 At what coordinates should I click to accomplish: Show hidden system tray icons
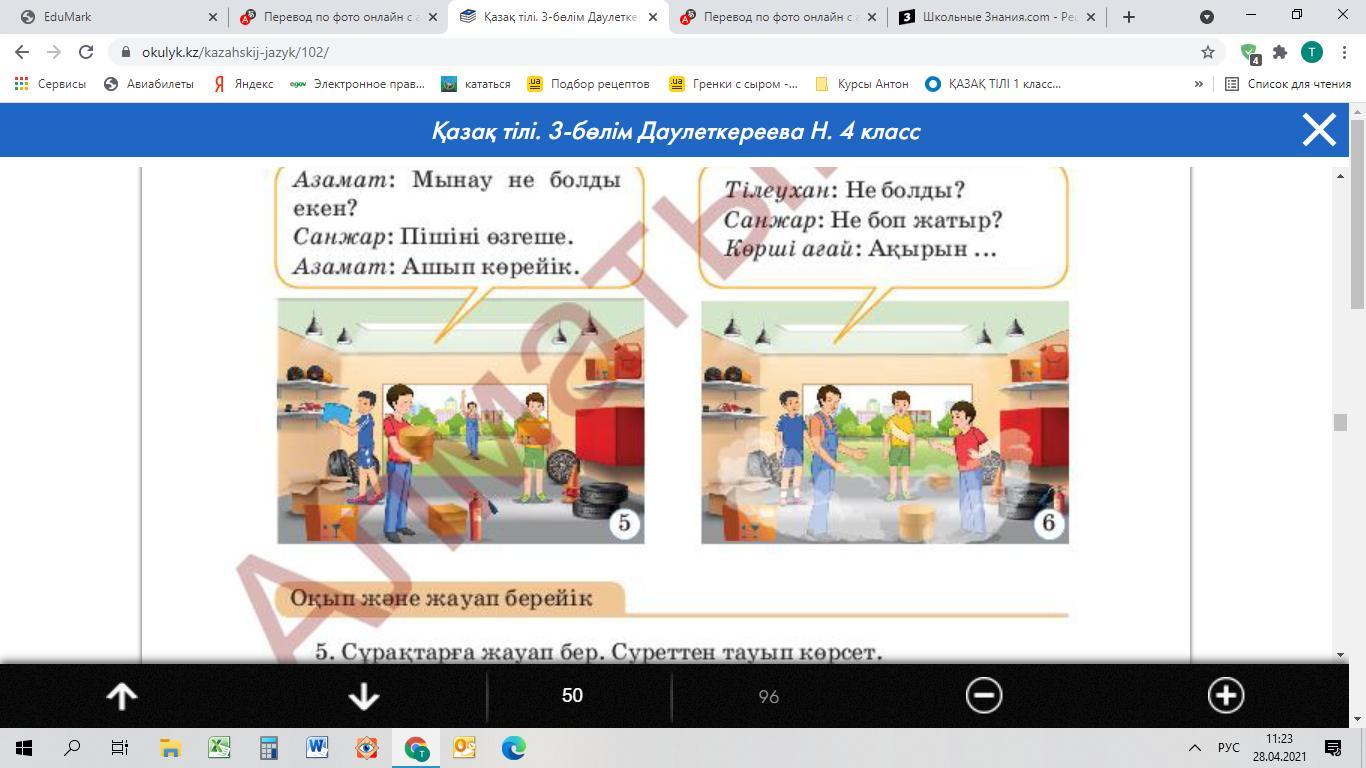pos(1194,748)
